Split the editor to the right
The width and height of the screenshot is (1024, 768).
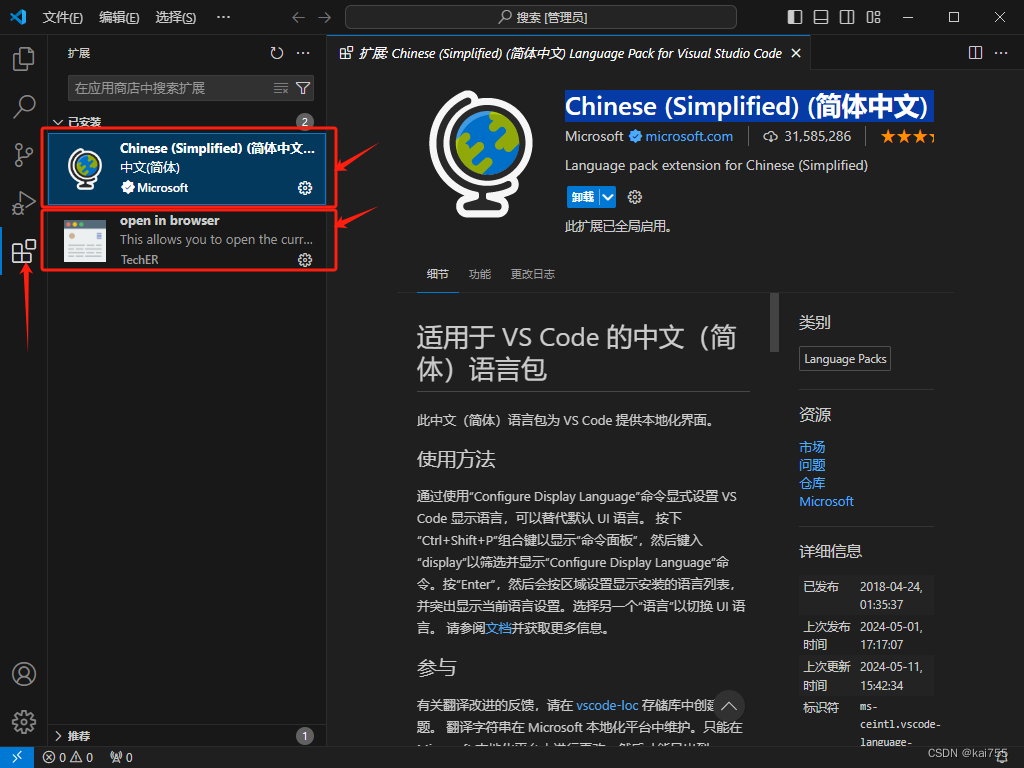click(x=975, y=53)
